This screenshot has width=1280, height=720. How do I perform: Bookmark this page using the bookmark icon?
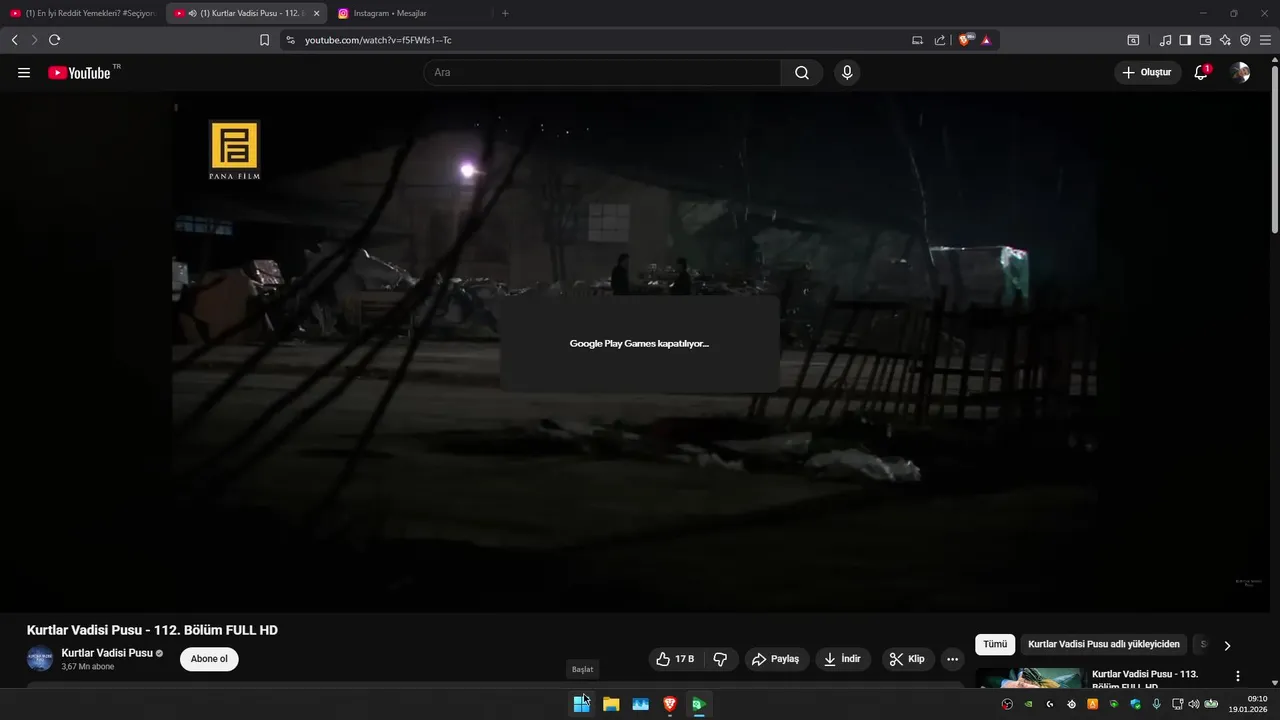coord(264,40)
